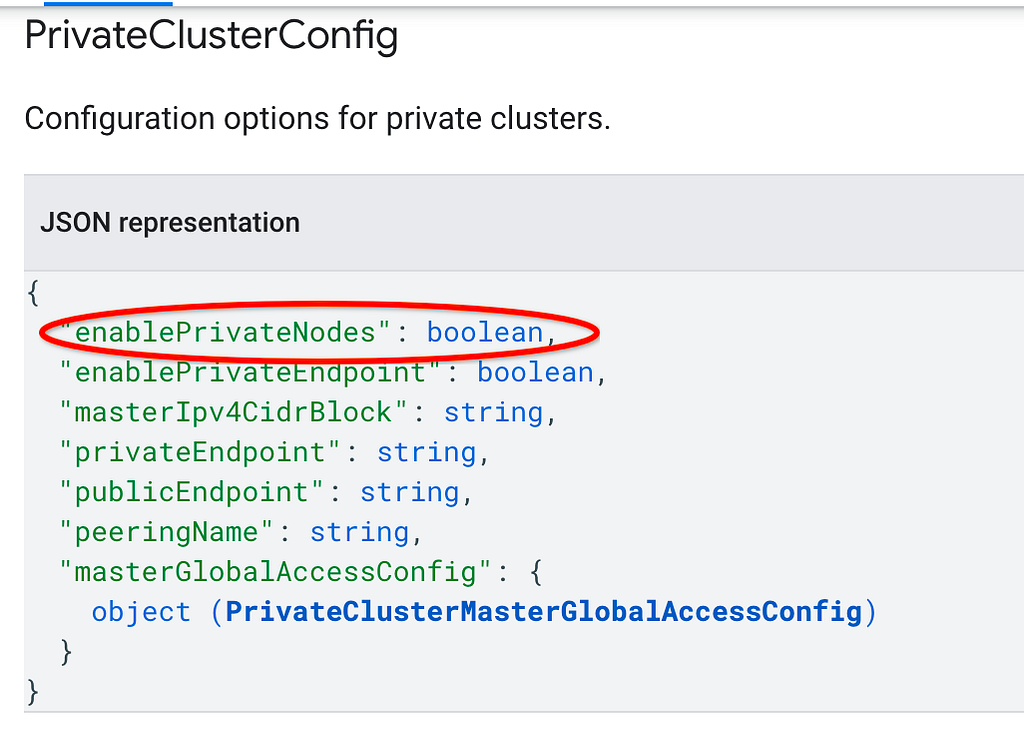Click the string type after masterIpv4CidrBlock
The image size is (1024, 737).
click(494, 413)
